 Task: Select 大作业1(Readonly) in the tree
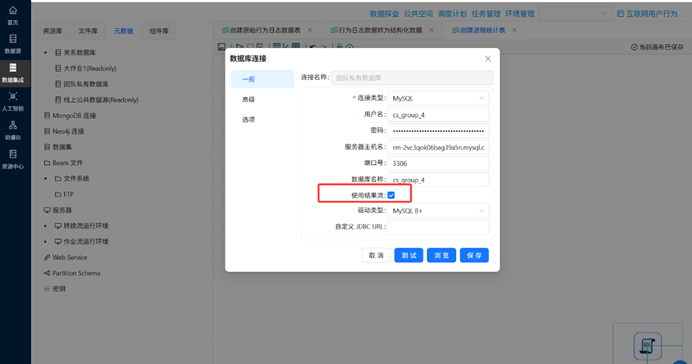coord(90,68)
